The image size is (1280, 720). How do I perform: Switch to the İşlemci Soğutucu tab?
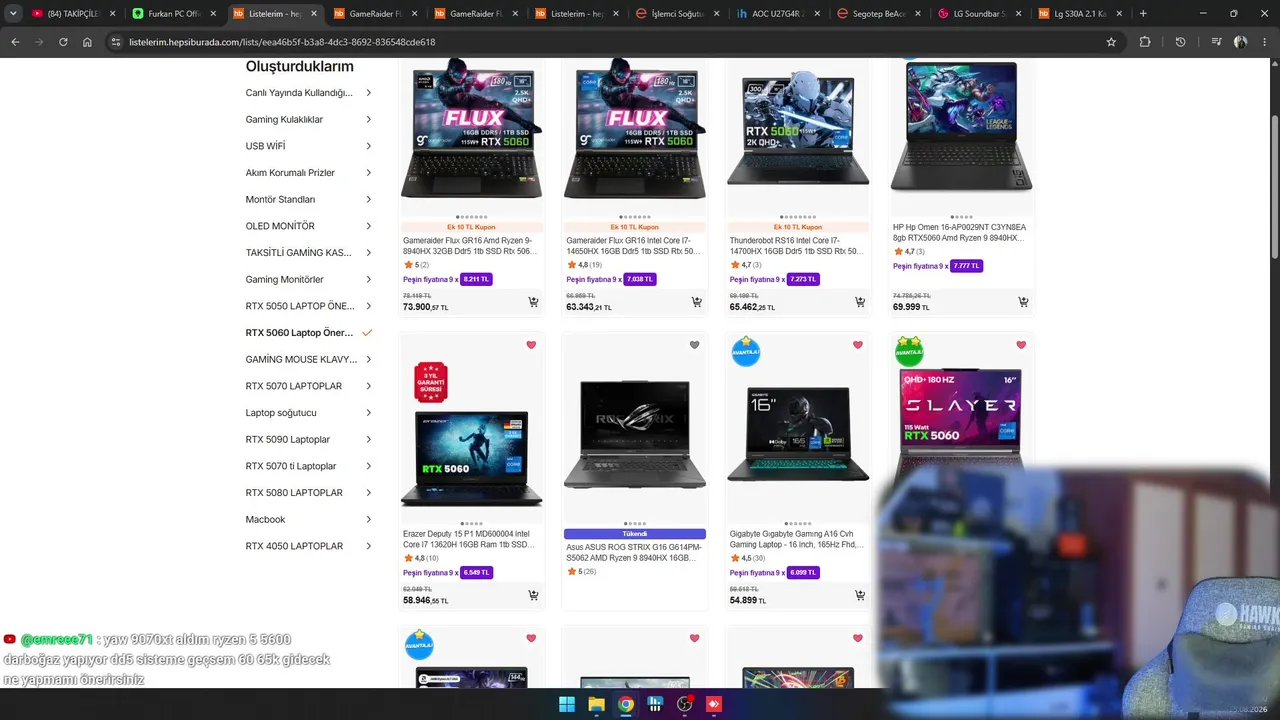678,14
